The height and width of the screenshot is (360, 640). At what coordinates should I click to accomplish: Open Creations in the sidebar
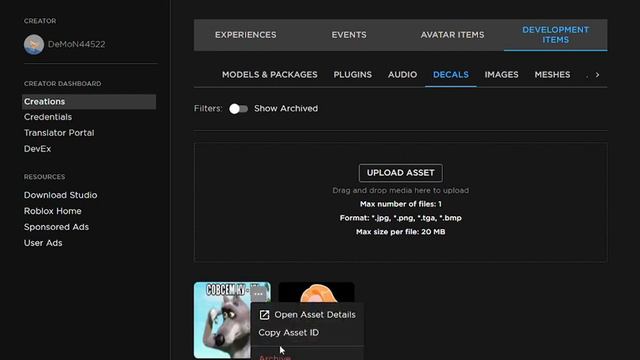coord(89,102)
